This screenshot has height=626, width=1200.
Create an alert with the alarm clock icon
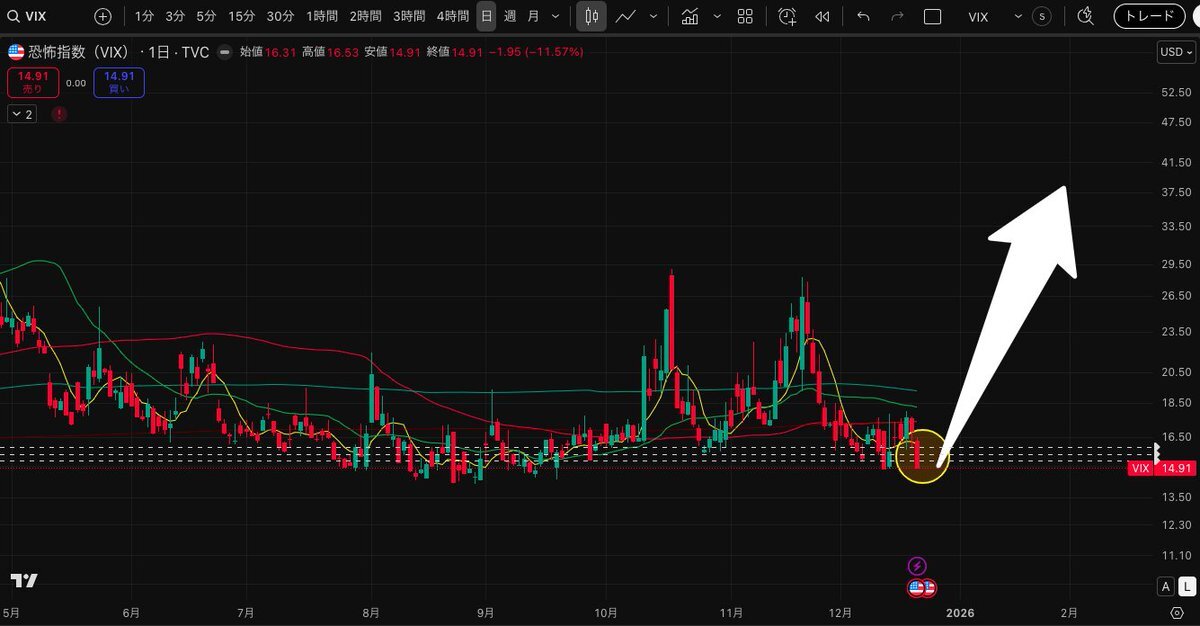coord(788,16)
